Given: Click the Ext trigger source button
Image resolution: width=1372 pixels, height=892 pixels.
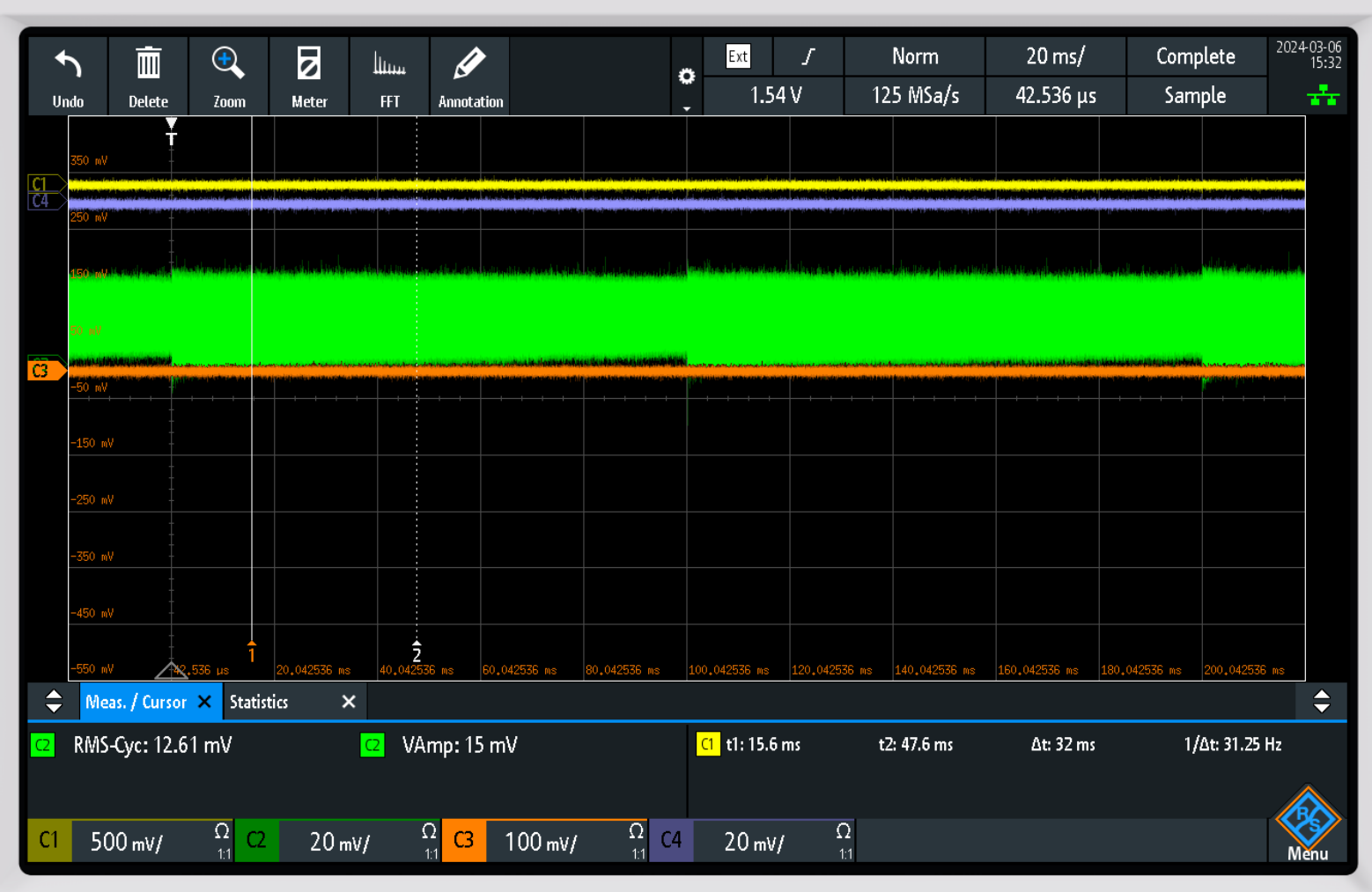Looking at the screenshot, I should click(738, 56).
